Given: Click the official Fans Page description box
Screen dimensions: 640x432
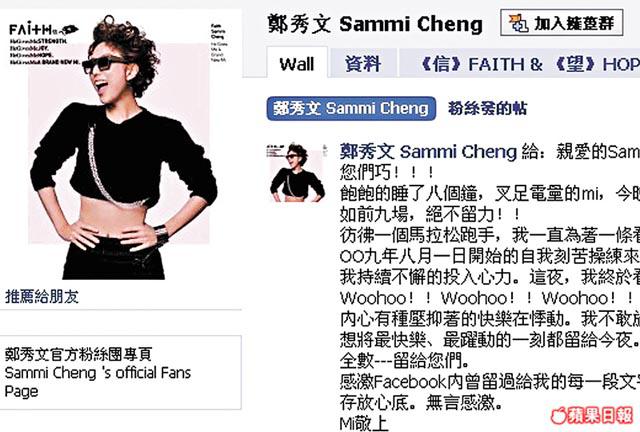Looking at the screenshot, I should coord(121,372).
